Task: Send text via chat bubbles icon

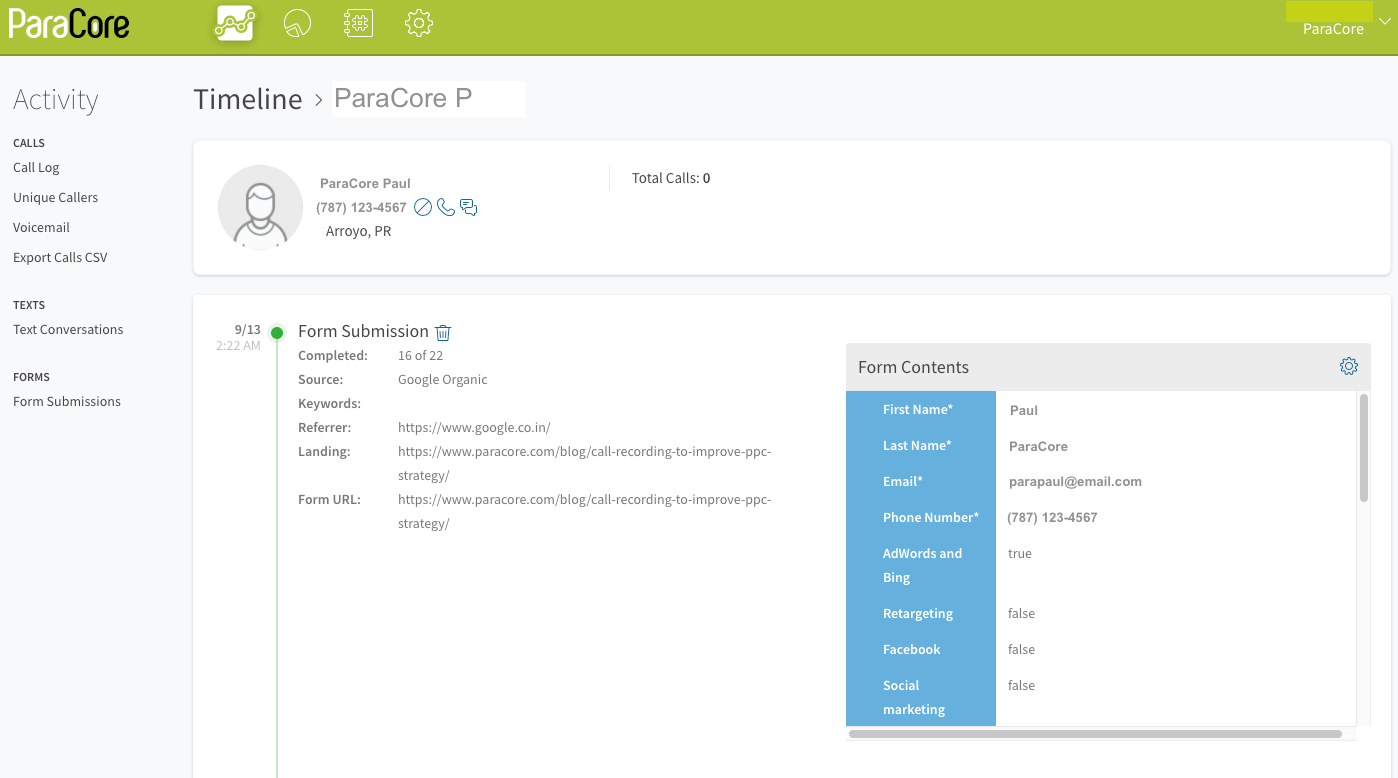Action: [x=468, y=207]
